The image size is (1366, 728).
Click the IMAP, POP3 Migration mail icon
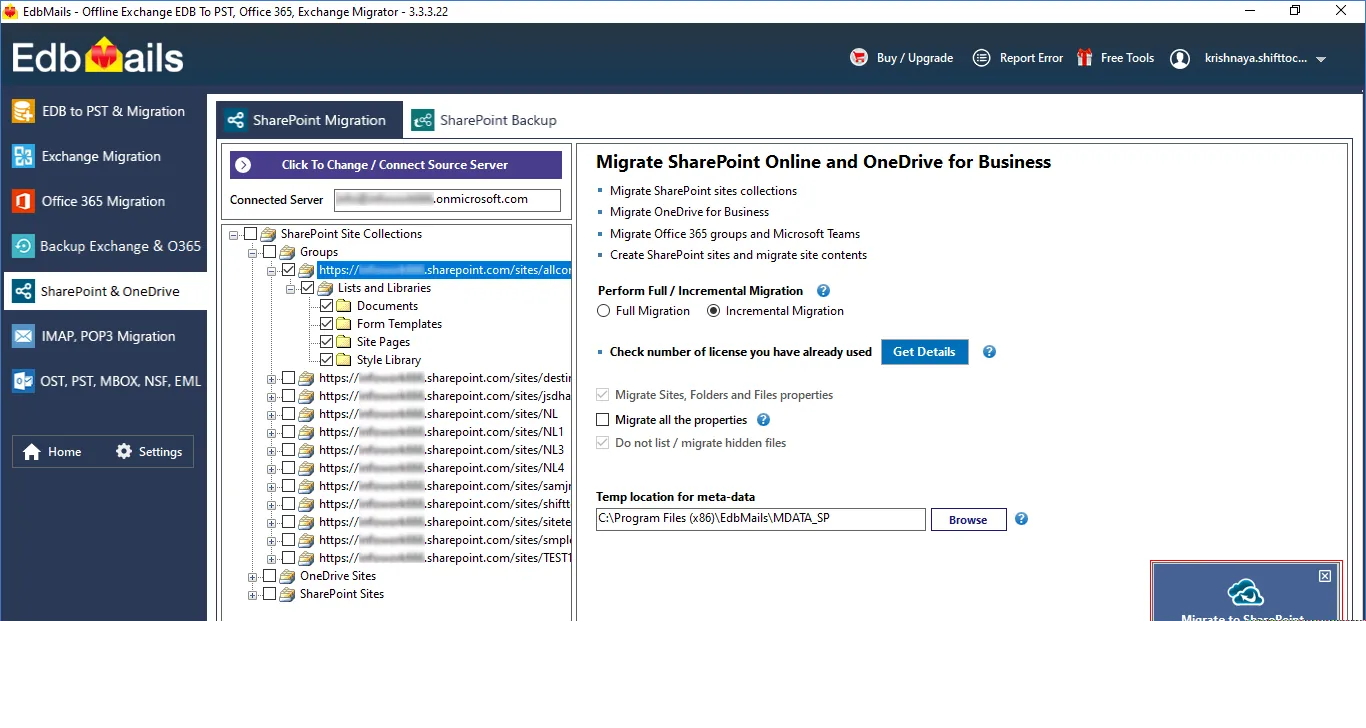pyautogui.click(x=23, y=336)
